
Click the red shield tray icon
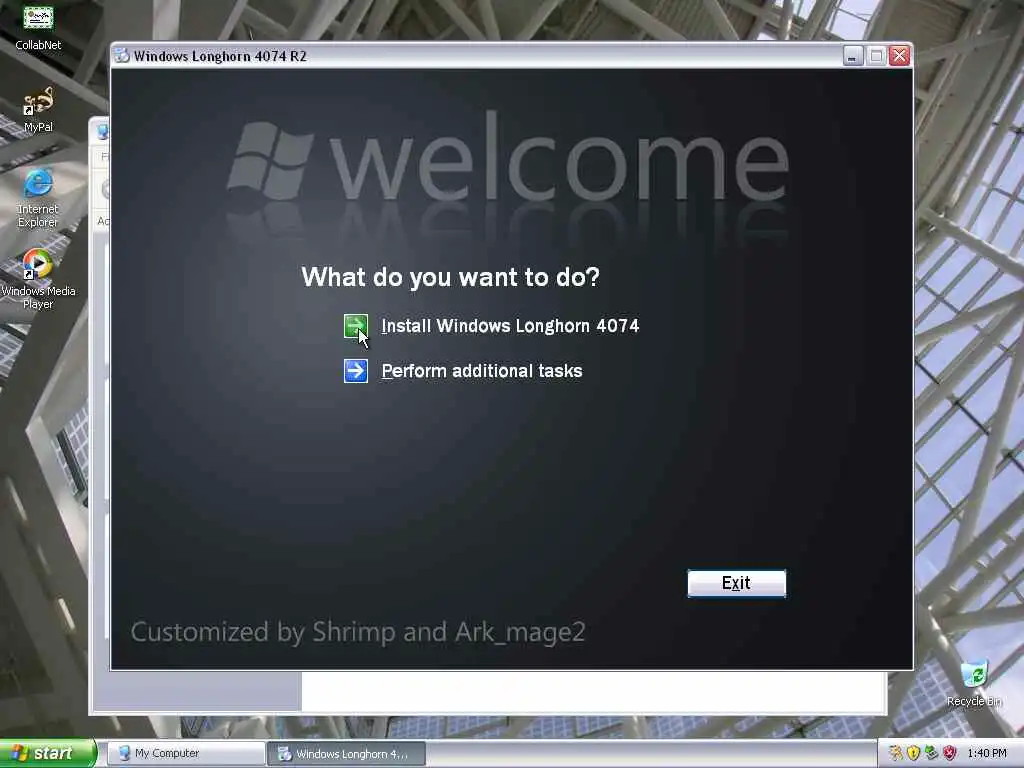pyautogui.click(x=950, y=753)
